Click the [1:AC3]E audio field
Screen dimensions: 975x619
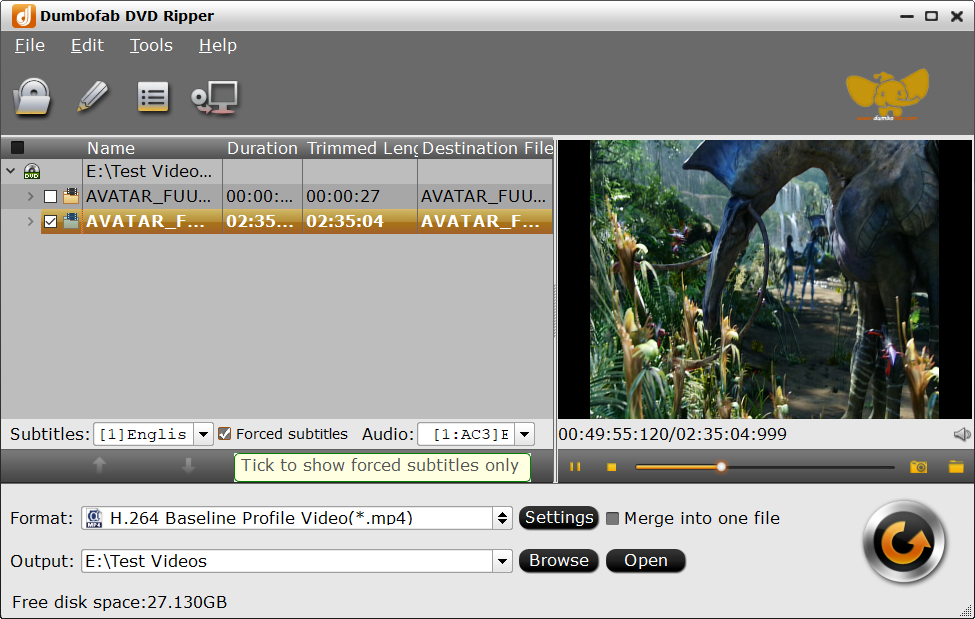(x=467, y=434)
